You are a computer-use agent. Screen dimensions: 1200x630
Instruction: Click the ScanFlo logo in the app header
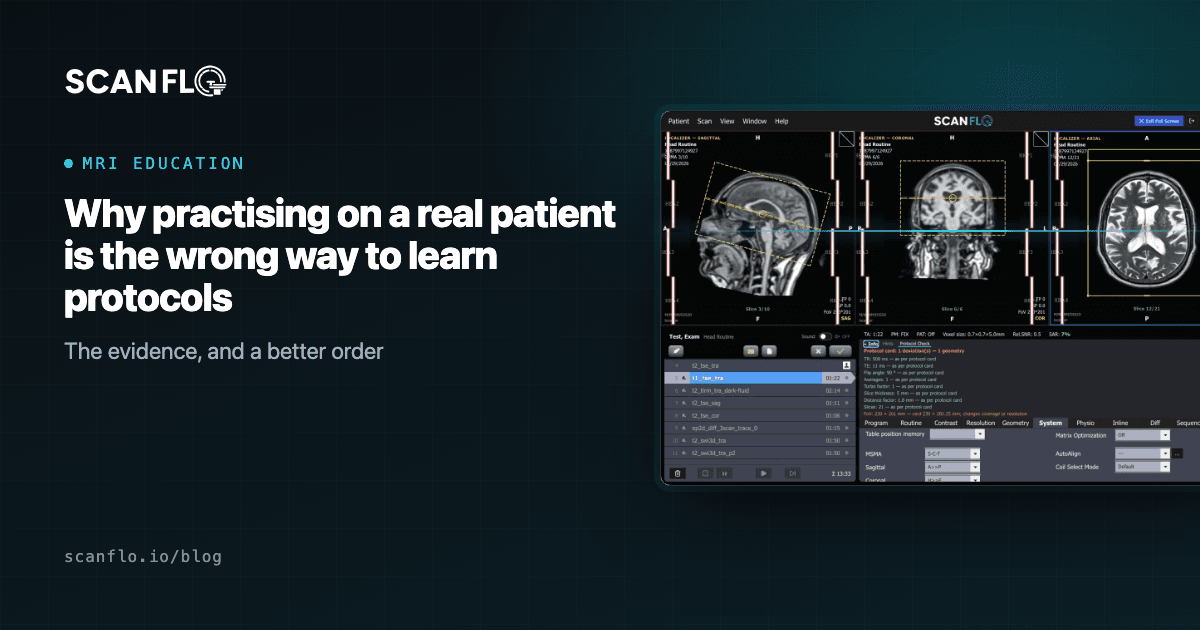coord(963,121)
